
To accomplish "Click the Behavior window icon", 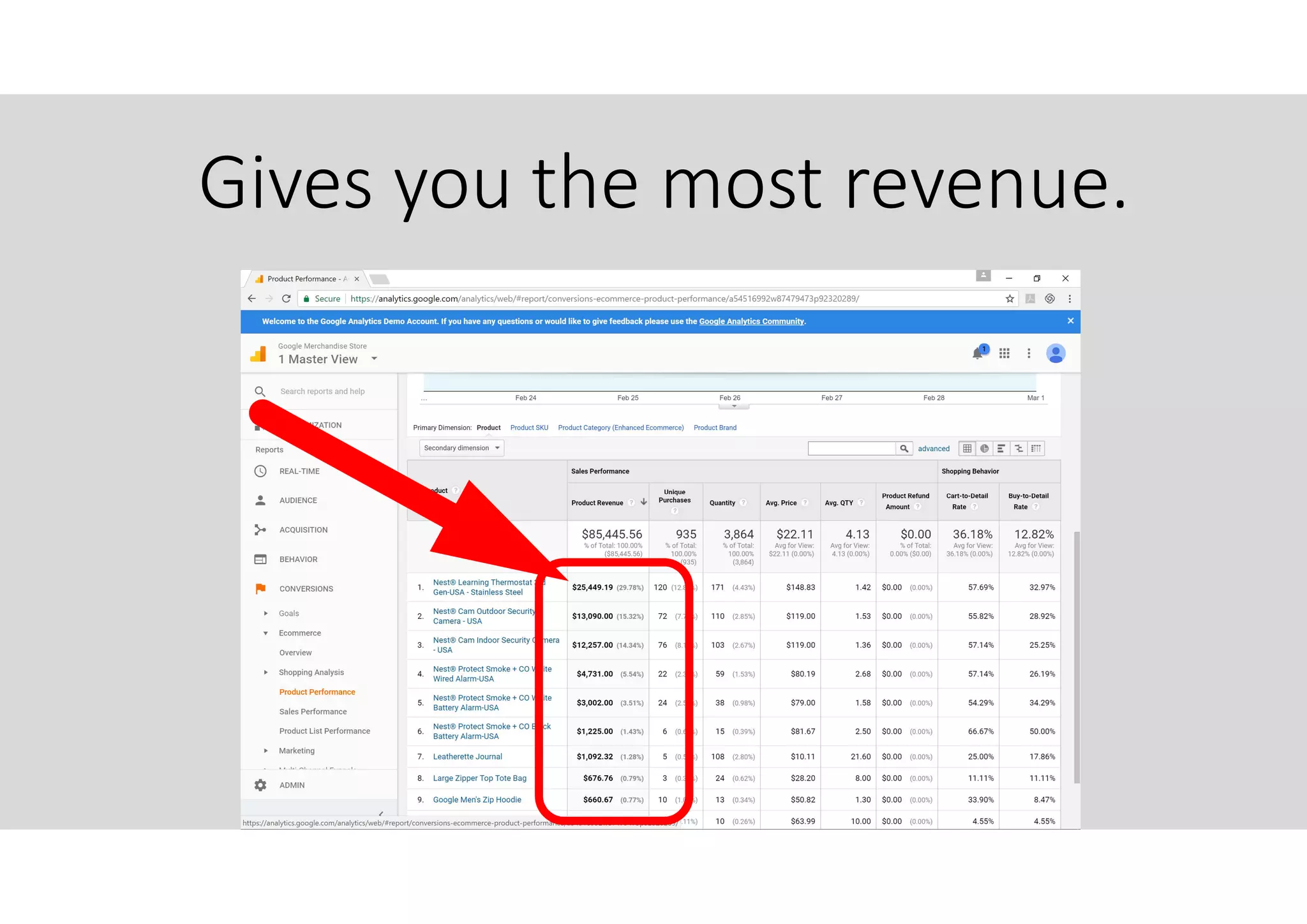I will pyautogui.click(x=260, y=559).
